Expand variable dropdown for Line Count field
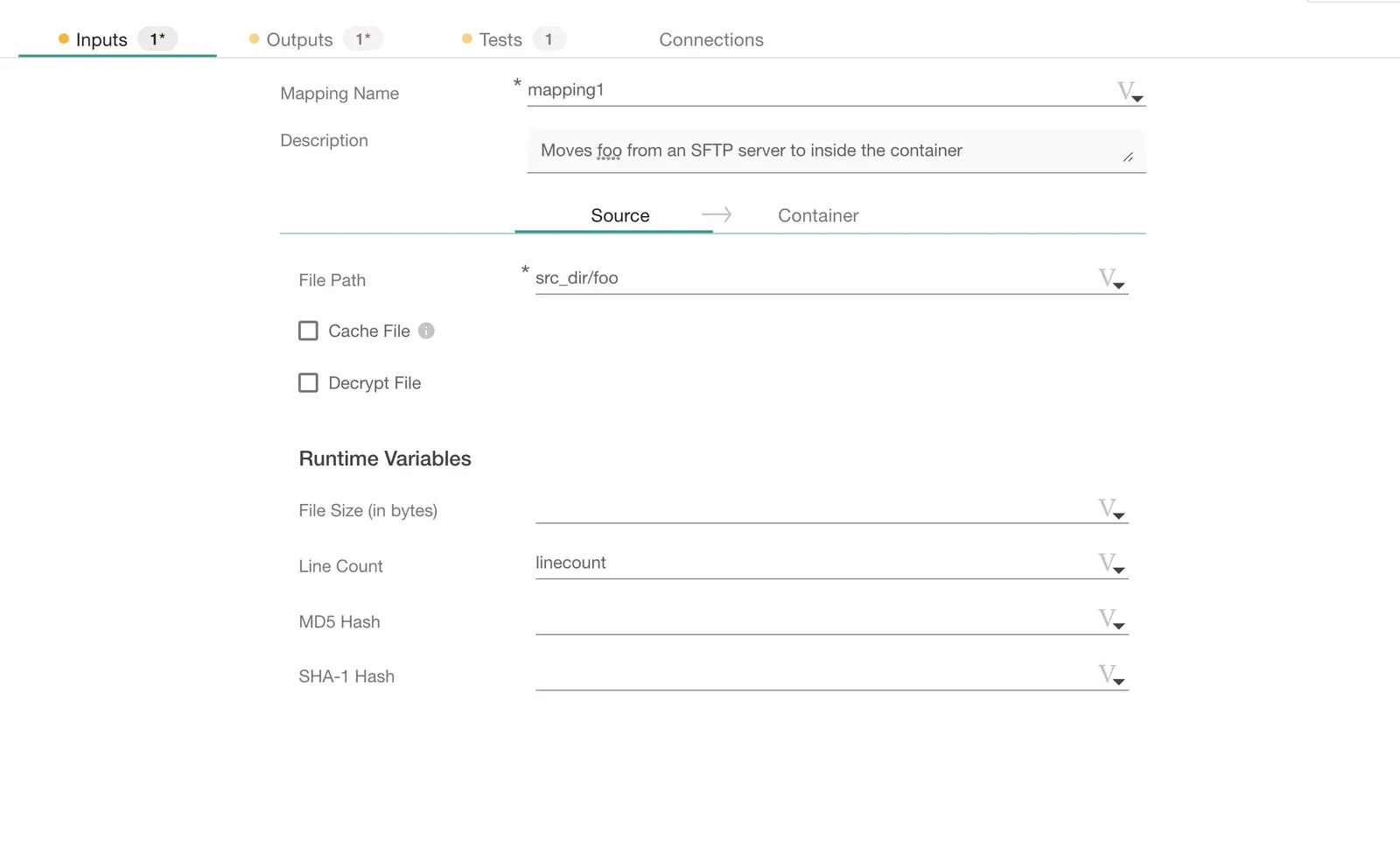 pos(1111,564)
